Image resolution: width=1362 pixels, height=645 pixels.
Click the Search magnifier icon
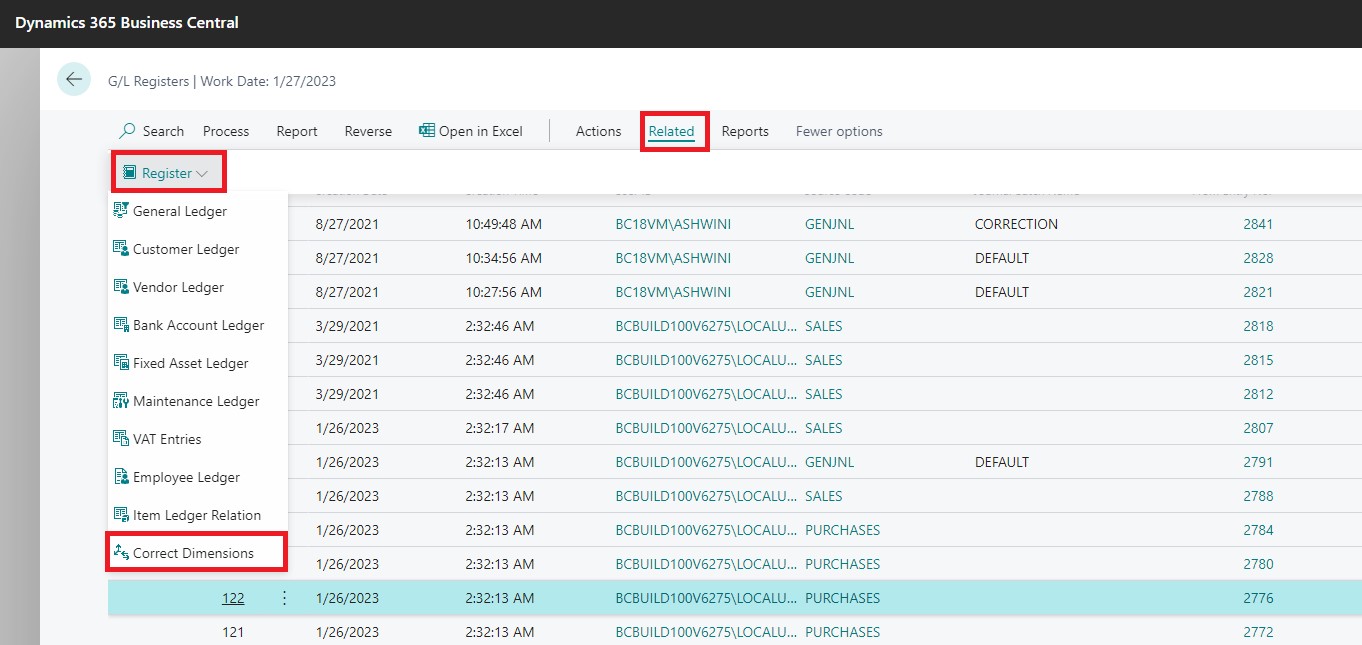point(127,131)
